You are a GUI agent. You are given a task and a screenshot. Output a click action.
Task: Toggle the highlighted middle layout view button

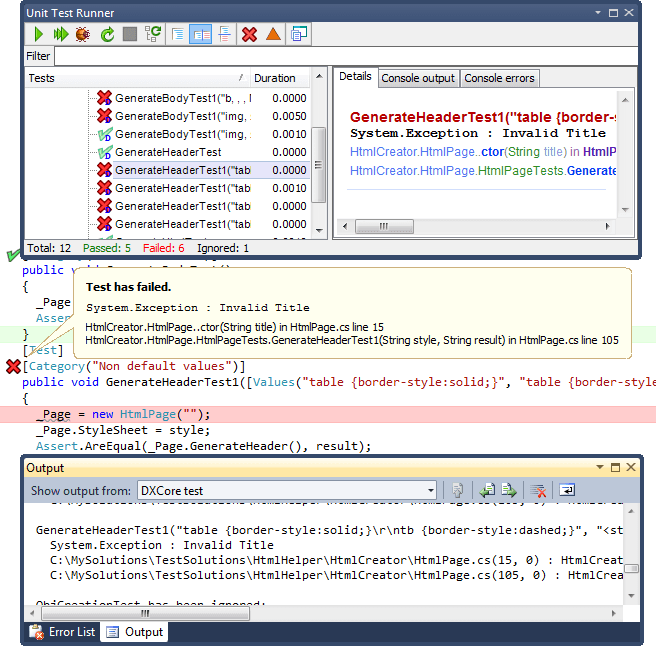point(201,34)
